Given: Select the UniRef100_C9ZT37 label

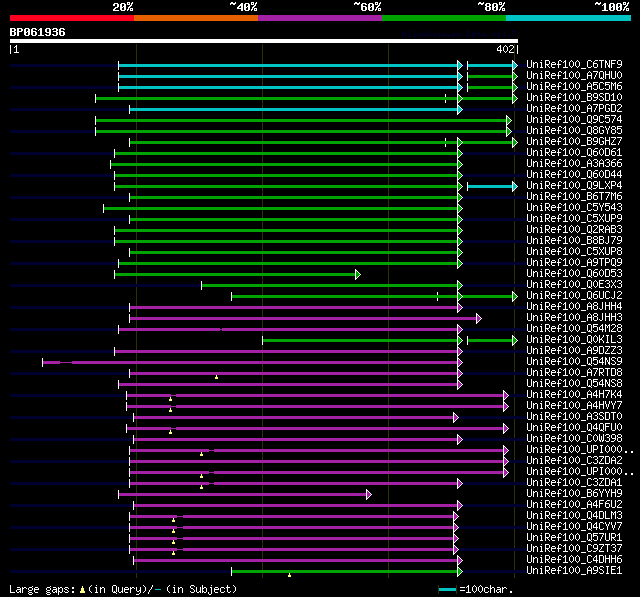Looking at the screenshot, I should [x=574, y=549].
